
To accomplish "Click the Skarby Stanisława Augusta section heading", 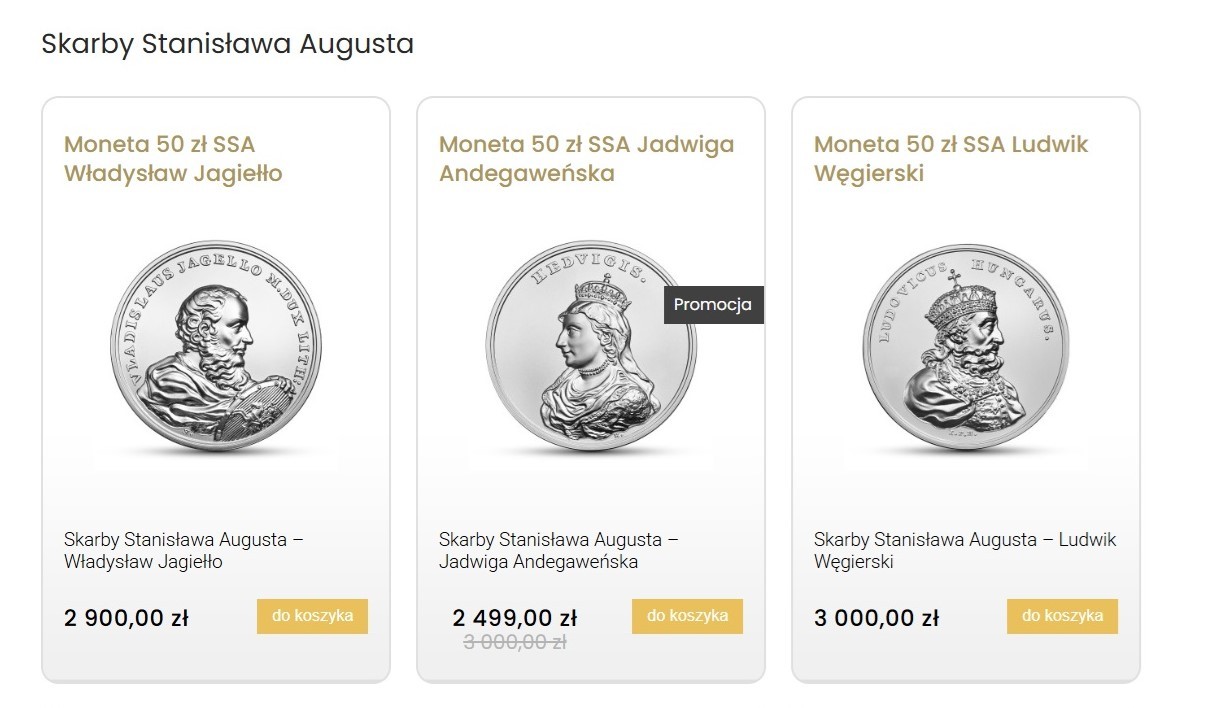I will tap(227, 44).
